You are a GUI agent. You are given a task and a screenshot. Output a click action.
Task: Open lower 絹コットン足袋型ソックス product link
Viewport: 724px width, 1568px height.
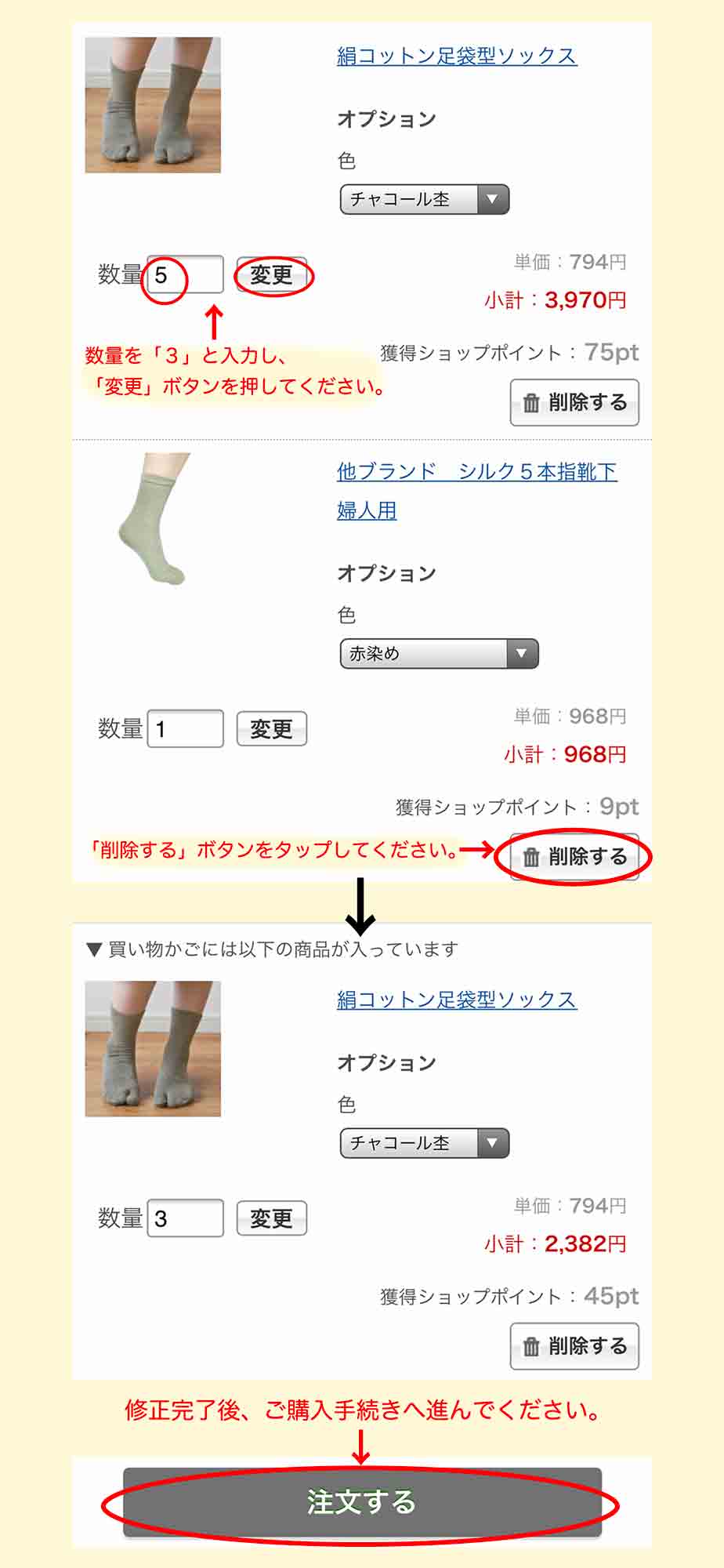click(x=457, y=1000)
